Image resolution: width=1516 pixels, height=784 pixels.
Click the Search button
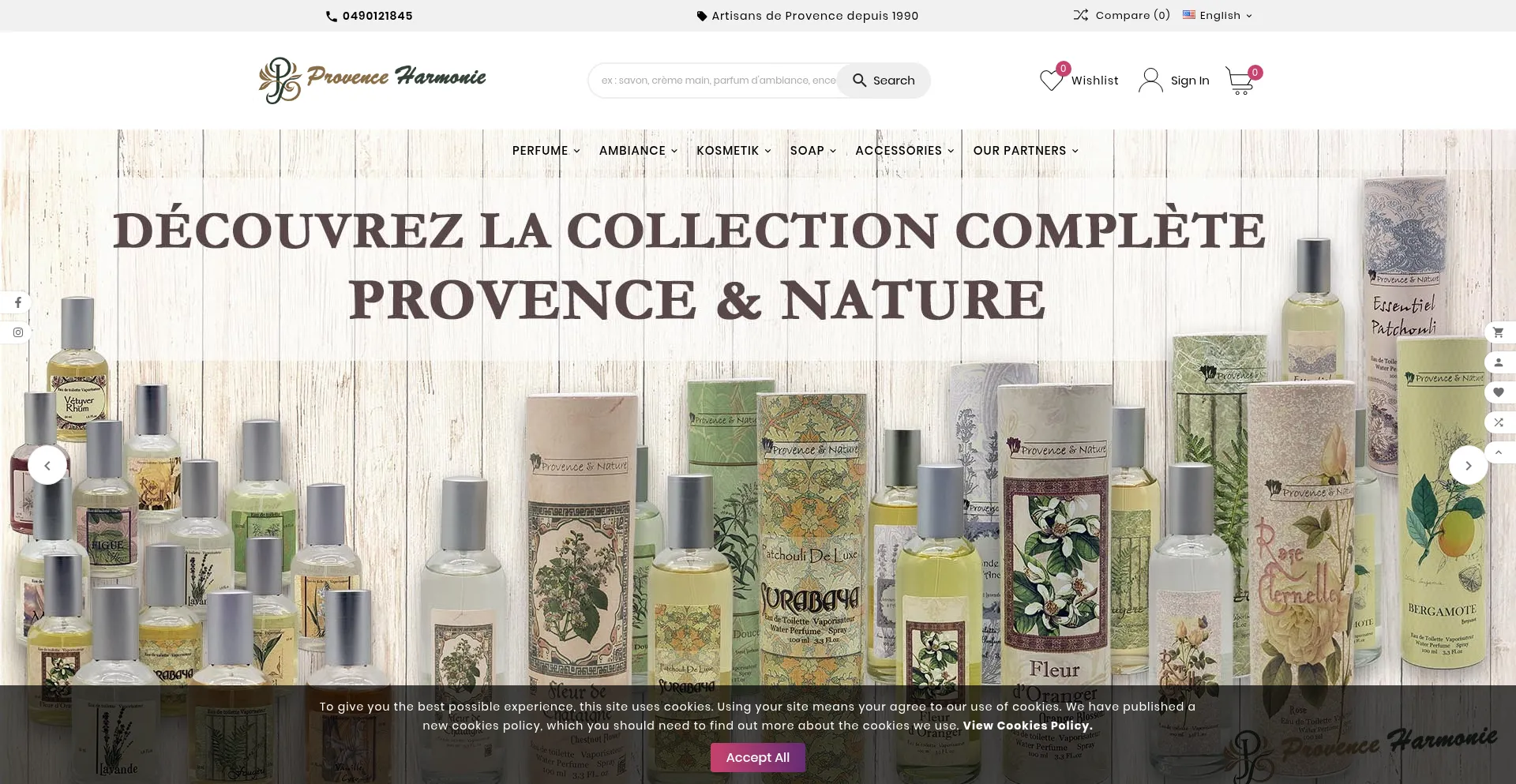coord(884,81)
